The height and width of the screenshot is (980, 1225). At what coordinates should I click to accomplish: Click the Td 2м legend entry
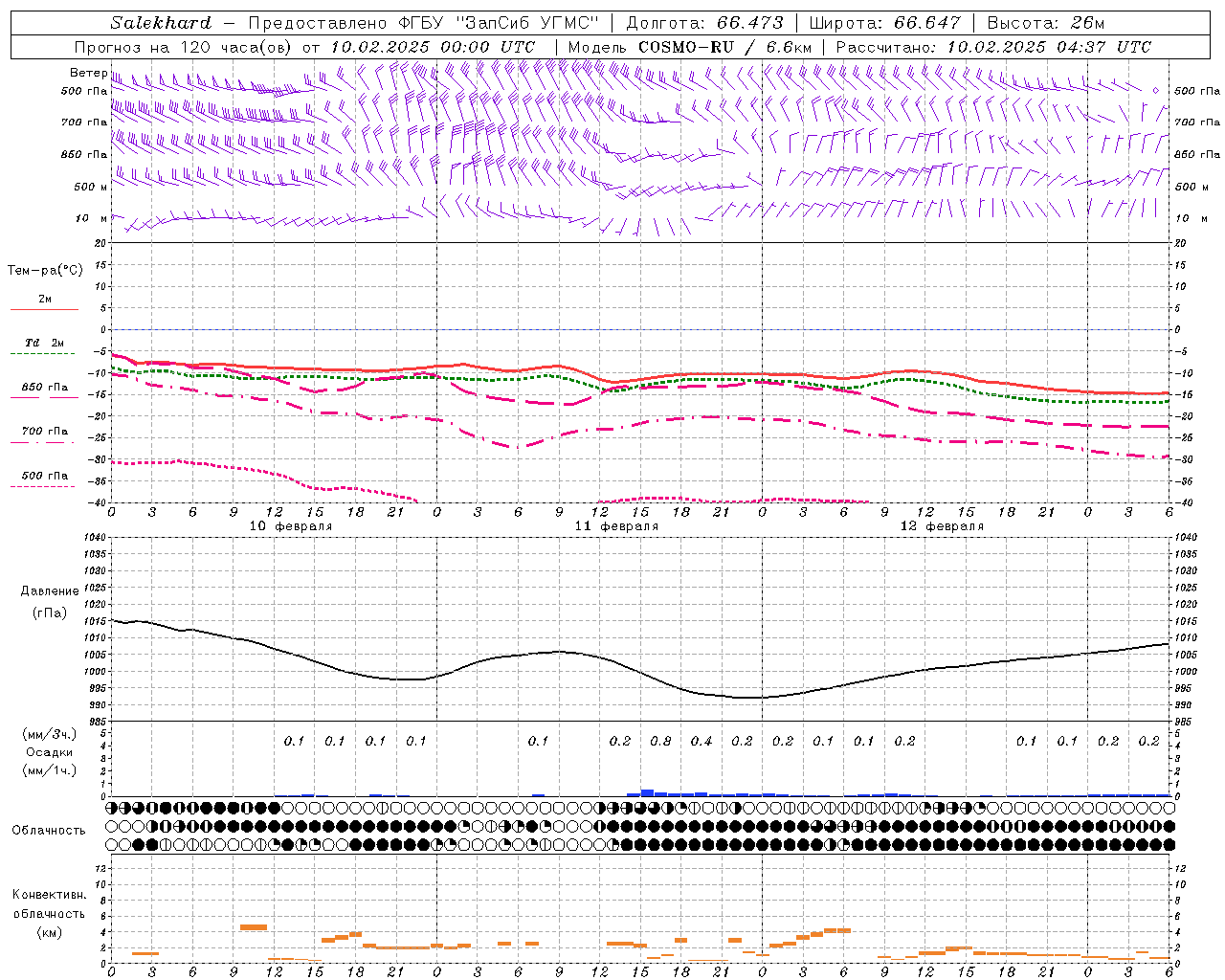click(44, 343)
